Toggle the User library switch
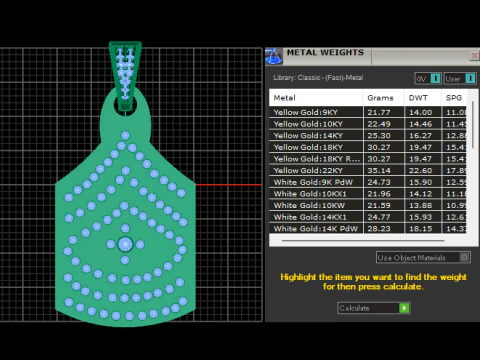 click(460, 79)
